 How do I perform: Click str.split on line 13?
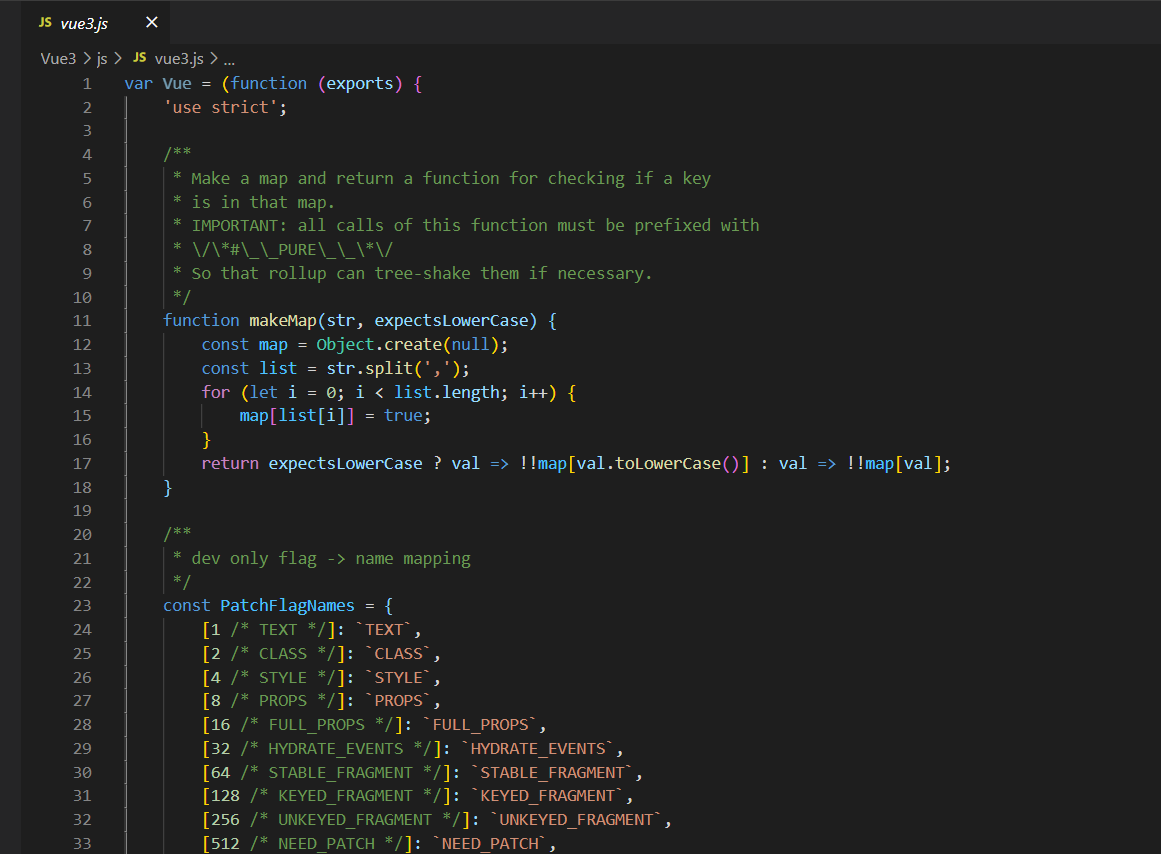click(x=369, y=368)
